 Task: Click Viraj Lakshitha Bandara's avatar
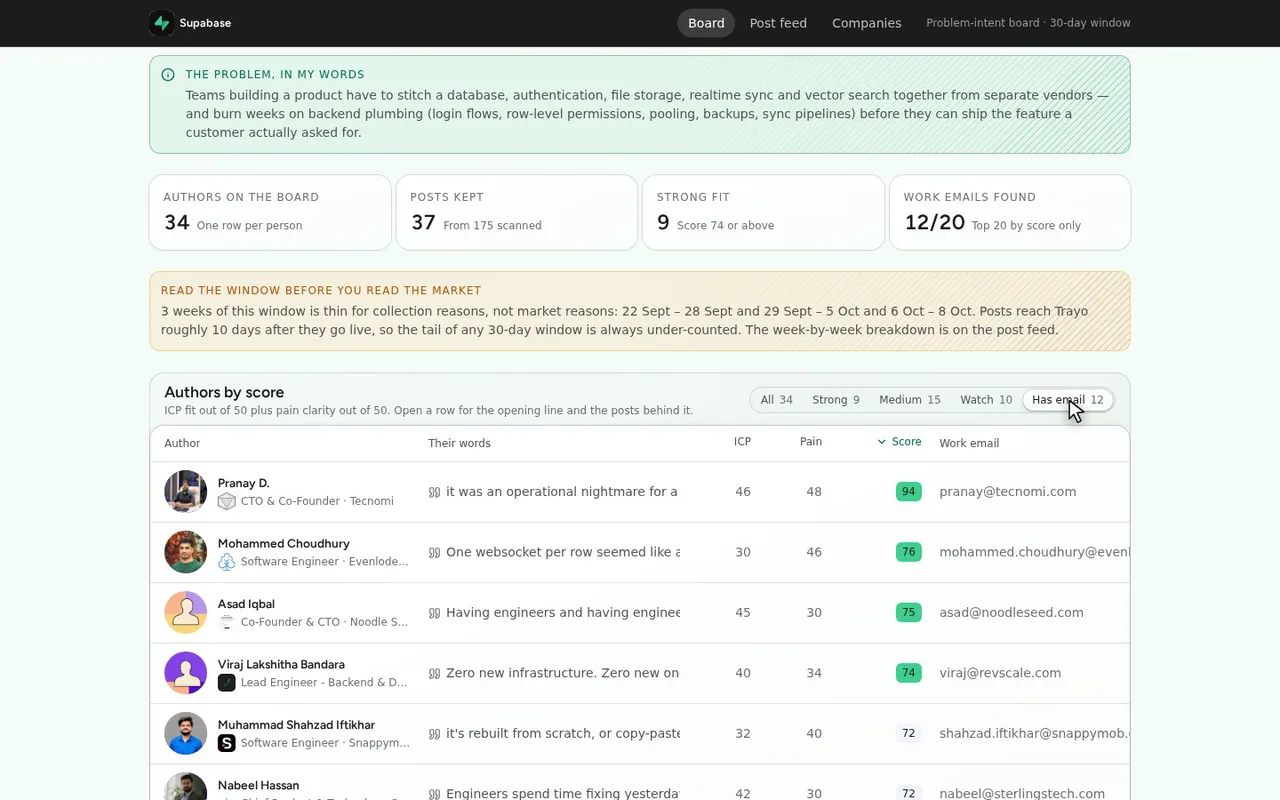tap(186, 673)
